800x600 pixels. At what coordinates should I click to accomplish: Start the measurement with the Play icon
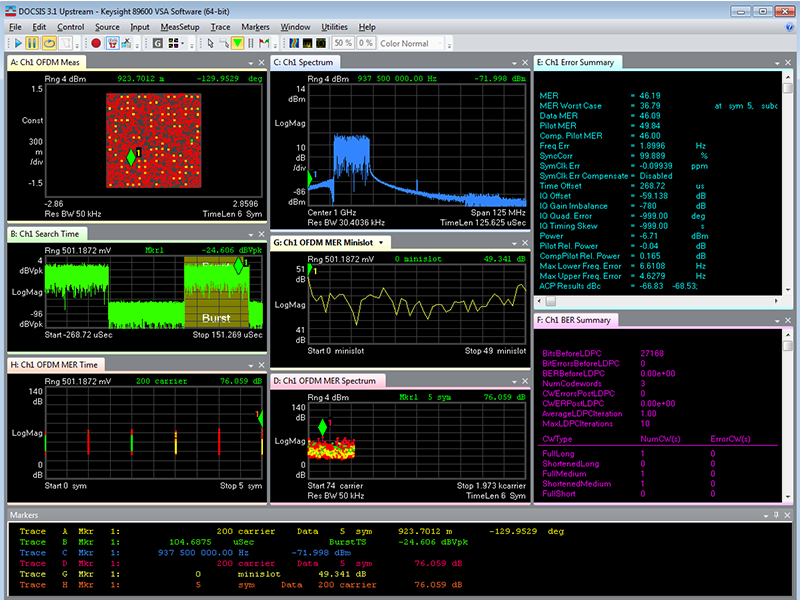[18, 44]
